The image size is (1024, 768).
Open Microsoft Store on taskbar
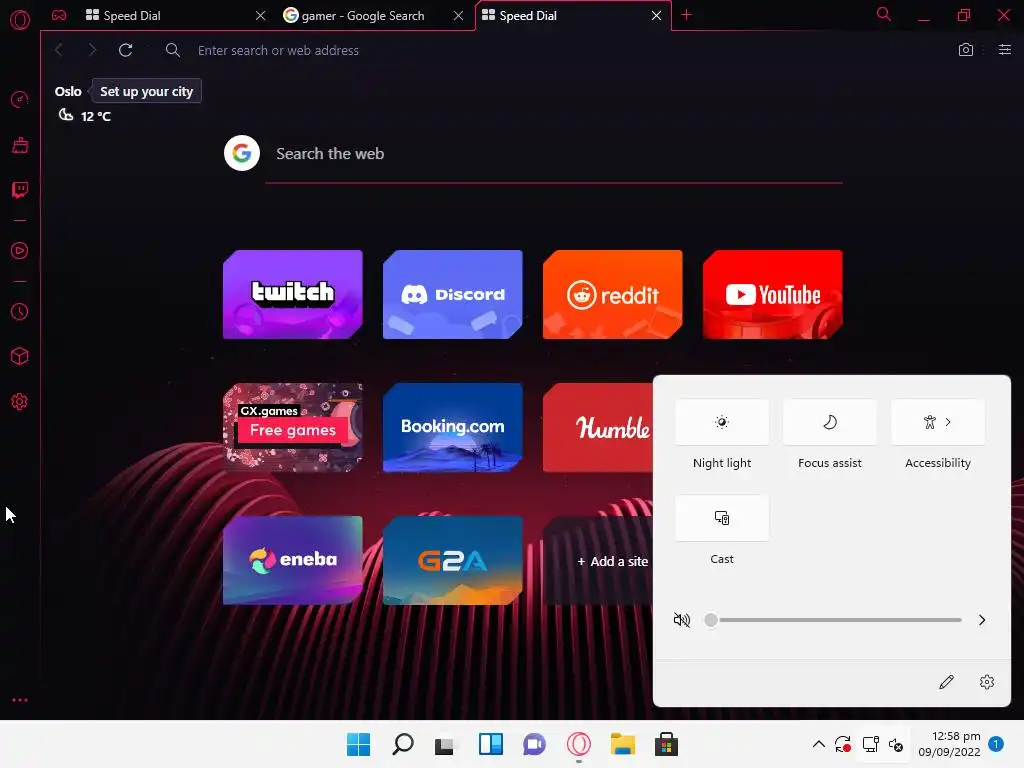(x=667, y=744)
